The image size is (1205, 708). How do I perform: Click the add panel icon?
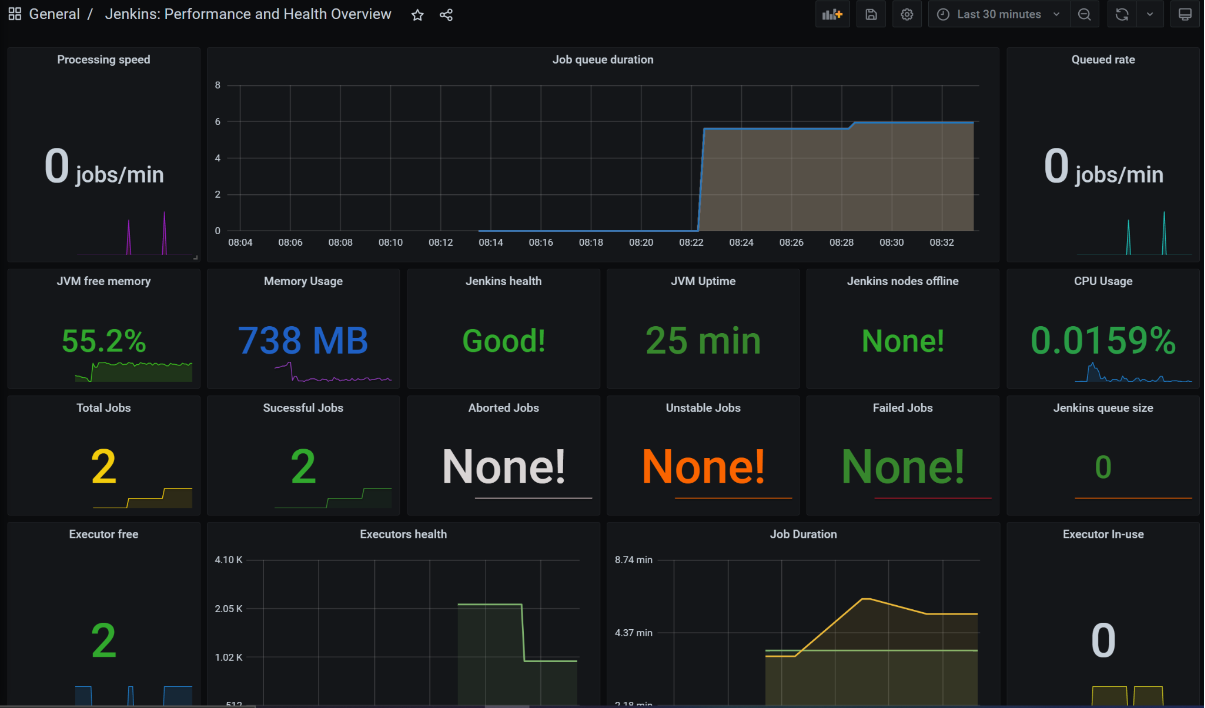[832, 14]
